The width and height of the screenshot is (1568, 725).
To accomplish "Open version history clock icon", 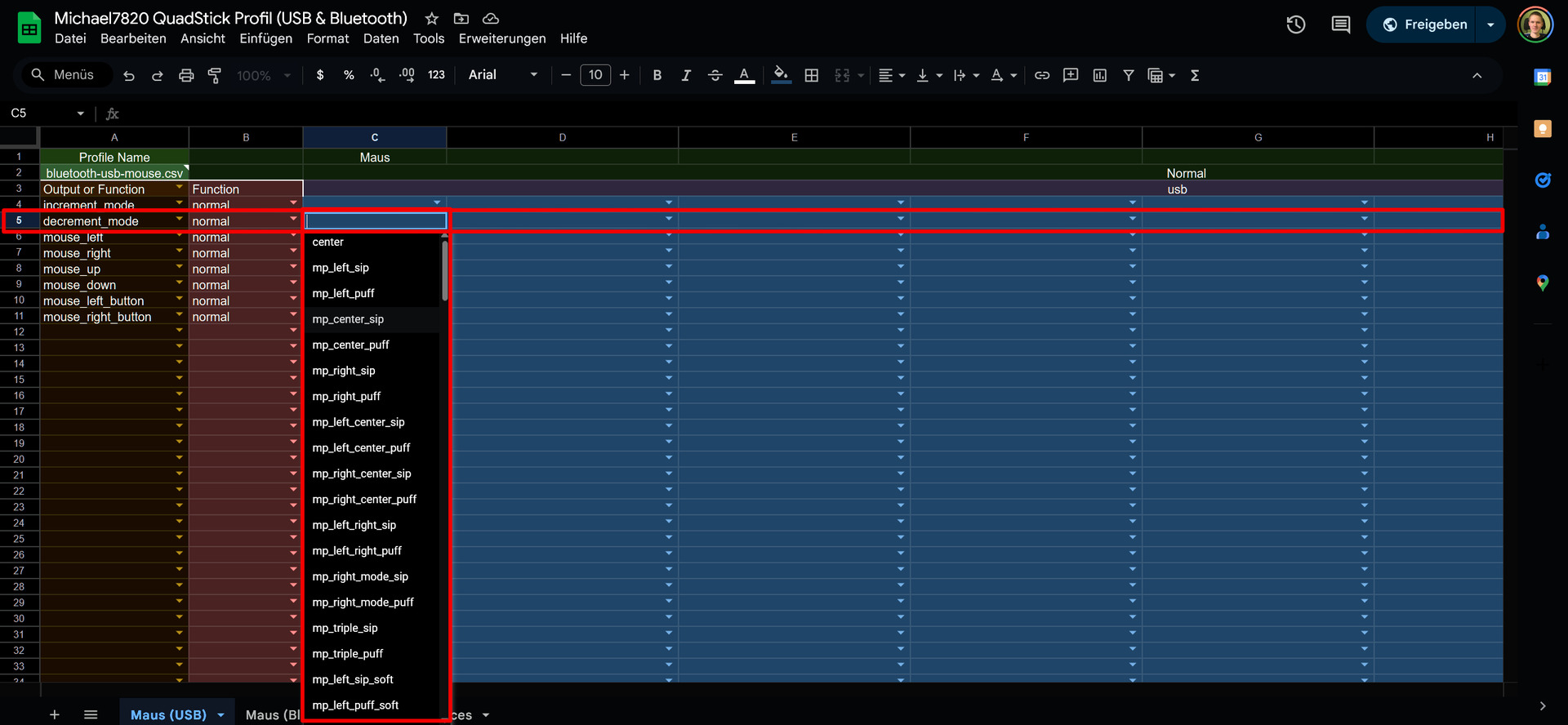I will pos(1295,24).
